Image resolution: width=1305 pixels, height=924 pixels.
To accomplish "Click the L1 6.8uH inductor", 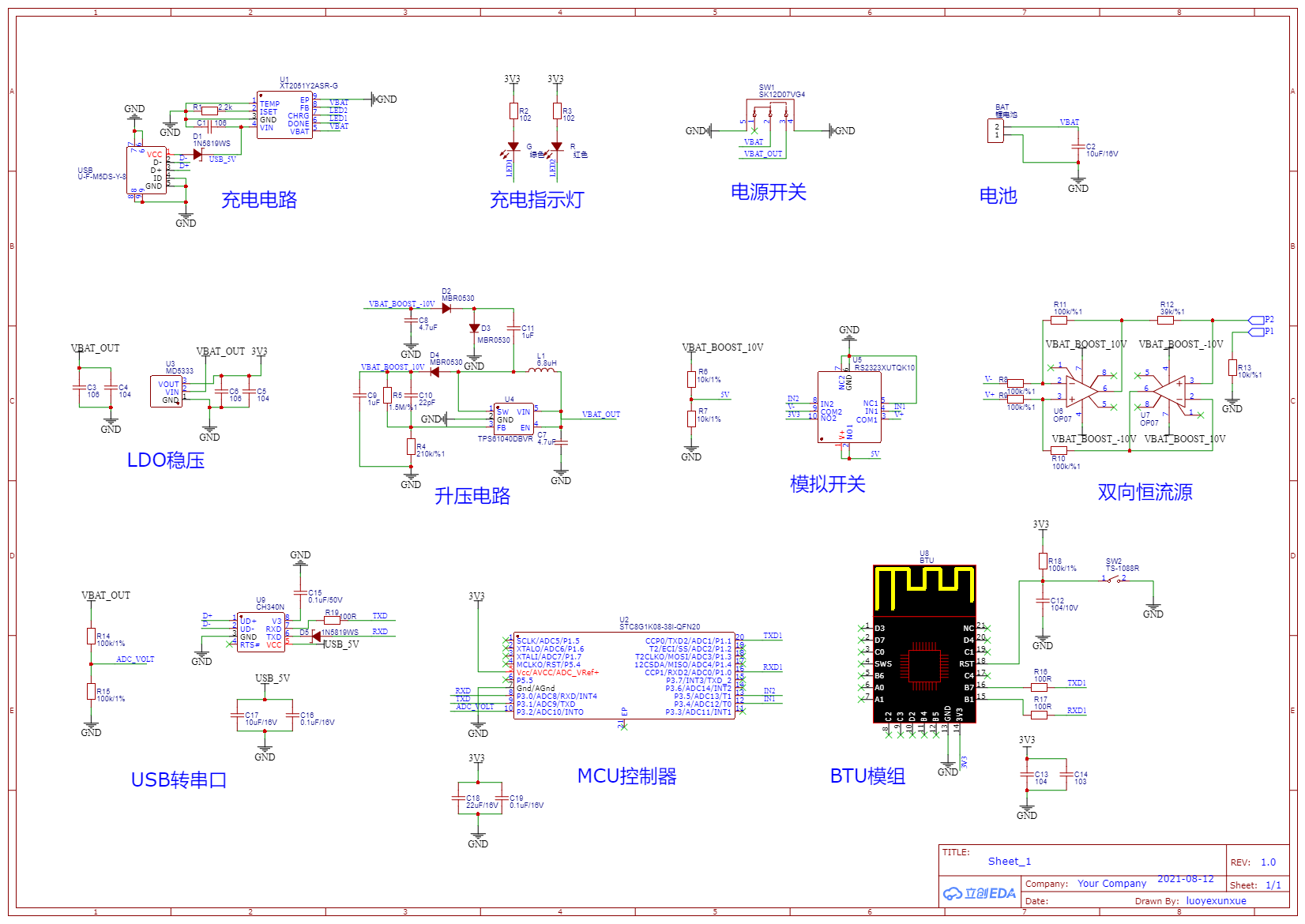I will click(541, 370).
